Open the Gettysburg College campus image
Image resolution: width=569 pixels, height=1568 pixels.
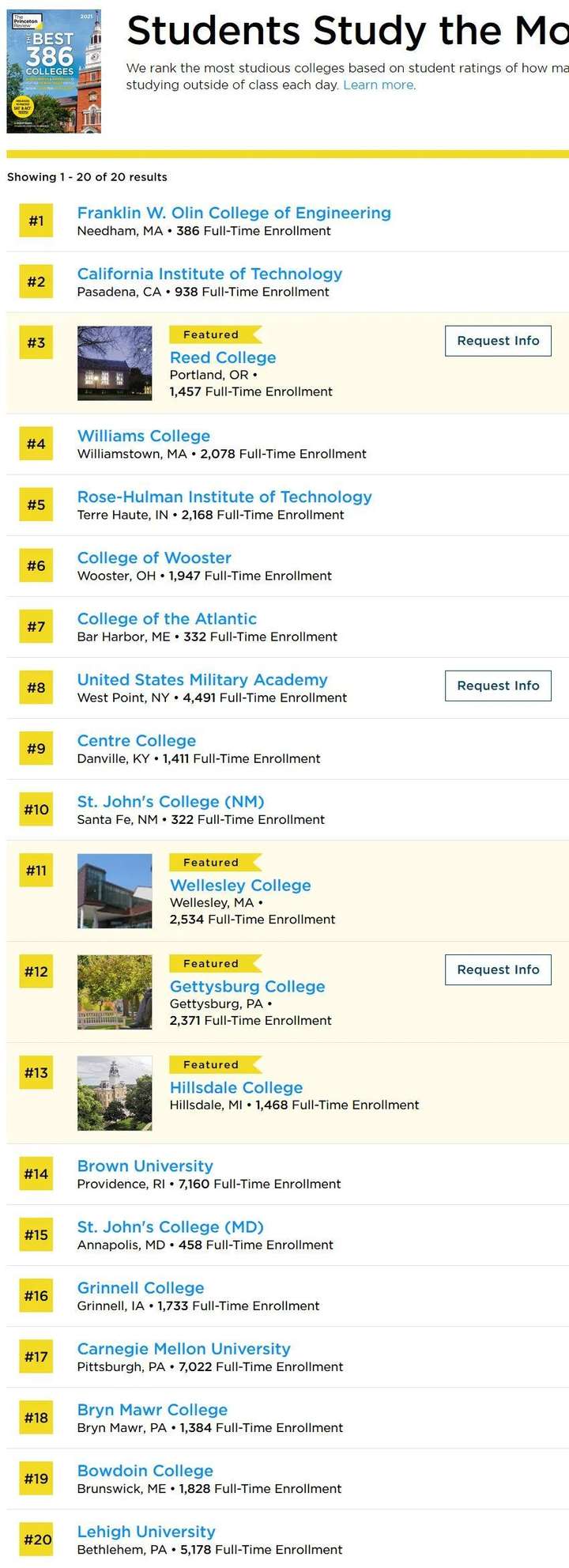(x=115, y=992)
